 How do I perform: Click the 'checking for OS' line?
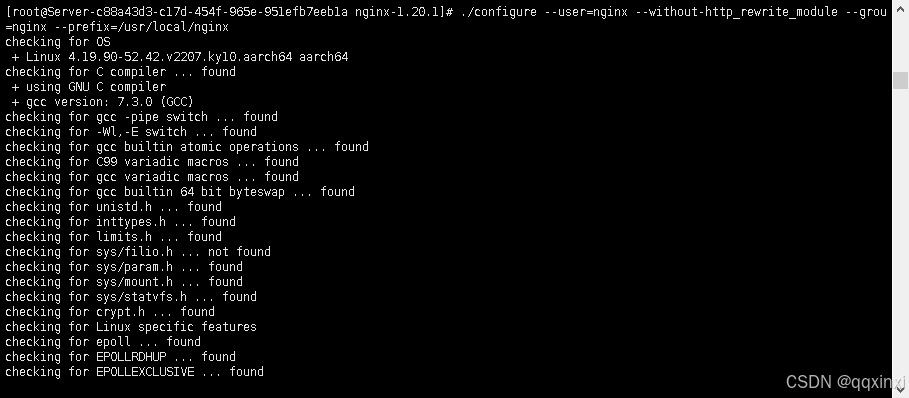[57, 42]
